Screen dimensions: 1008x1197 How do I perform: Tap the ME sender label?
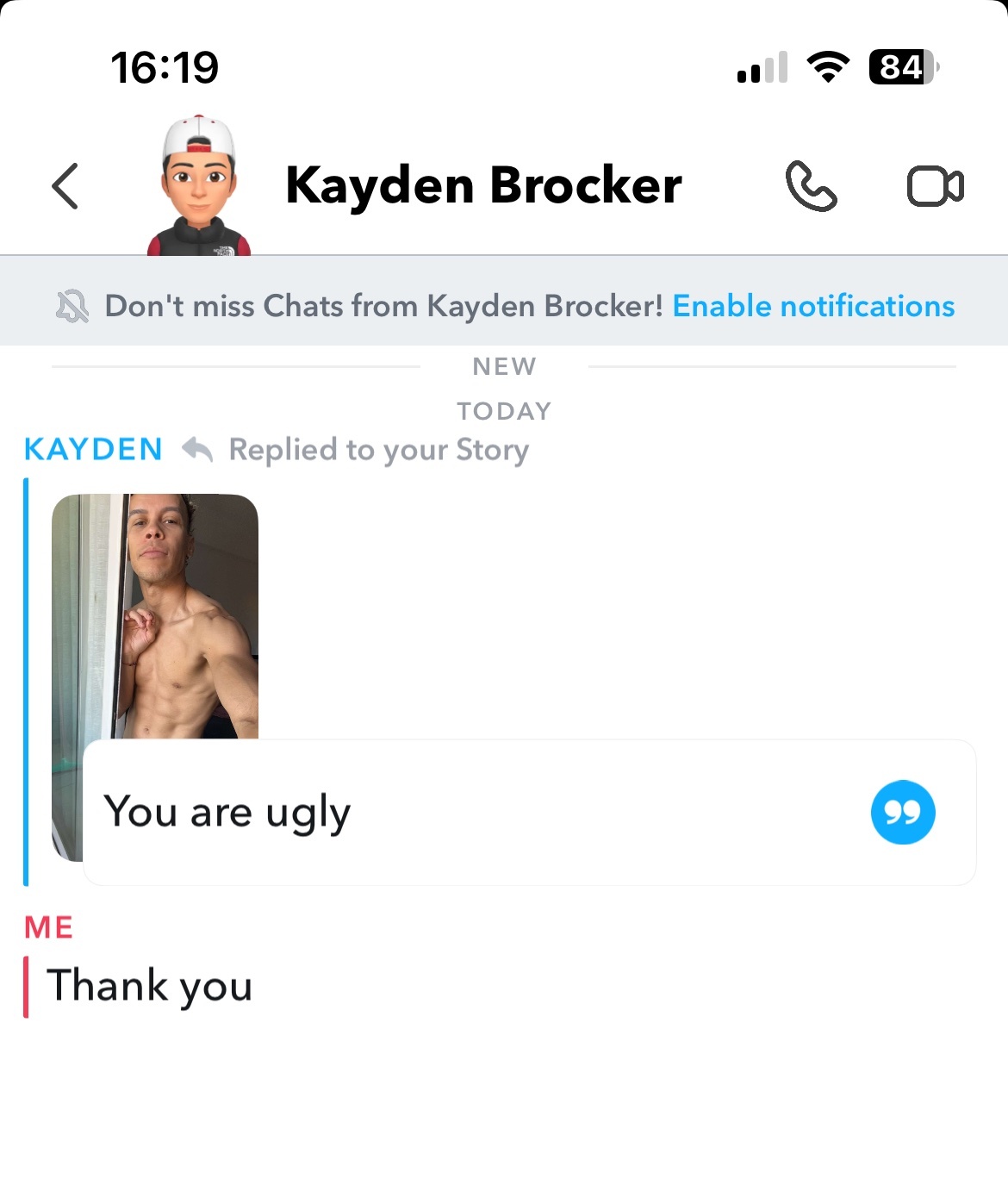point(49,927)
